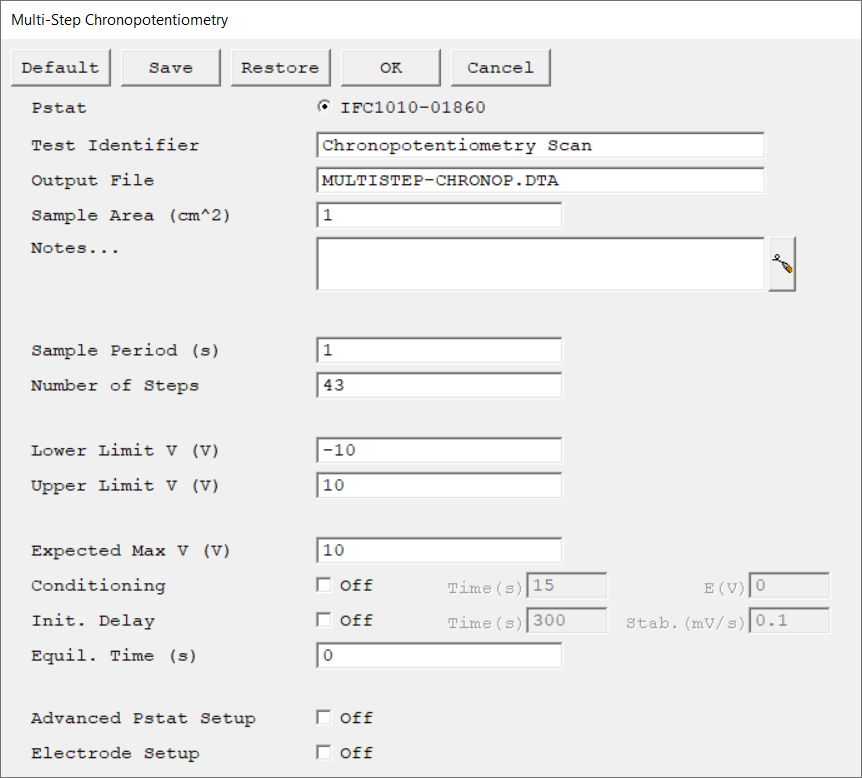
Task: Click inside the Notes text box
Action: tap(540, 264)
